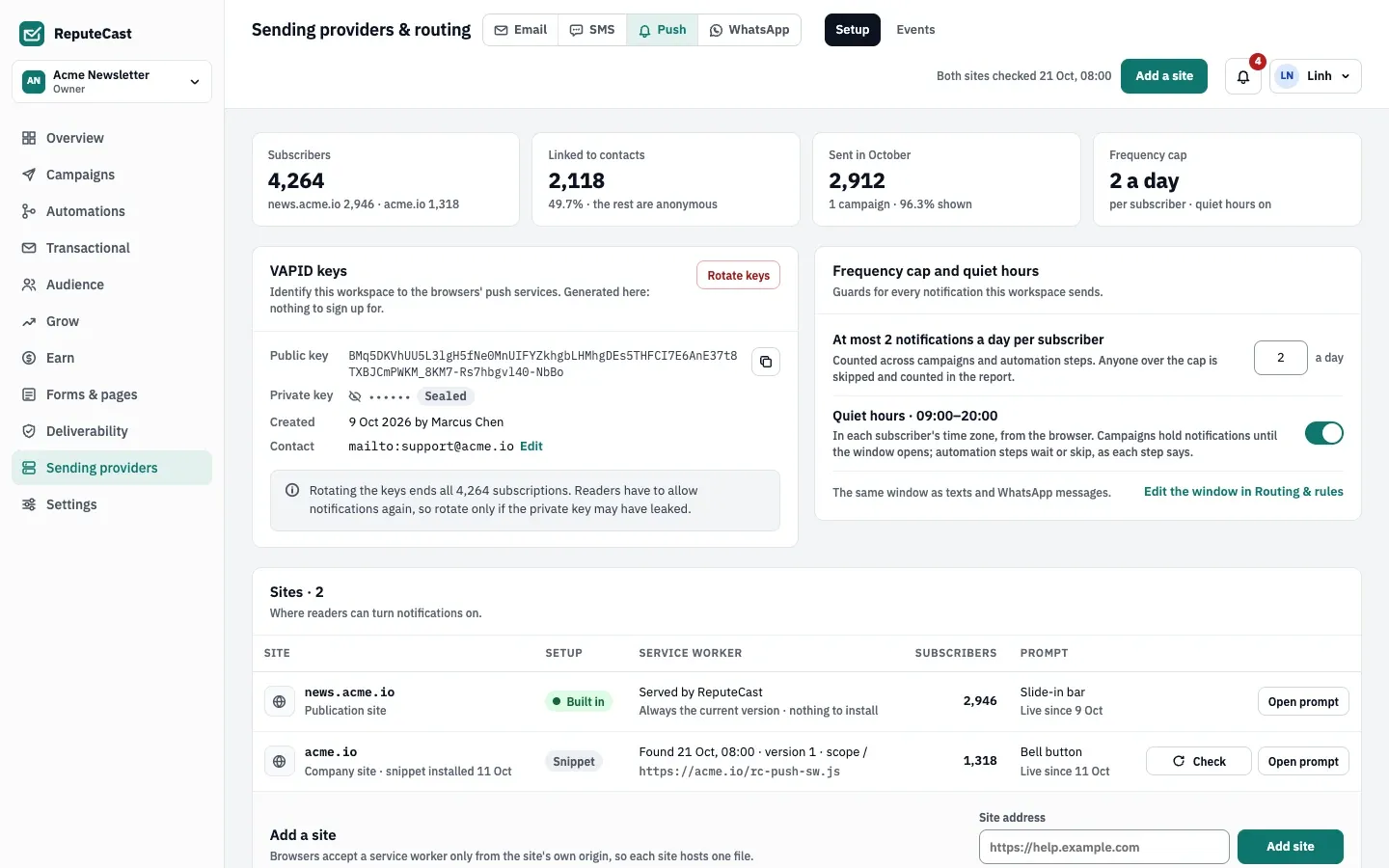Click Rotate keys

click(x=739, y=275)
